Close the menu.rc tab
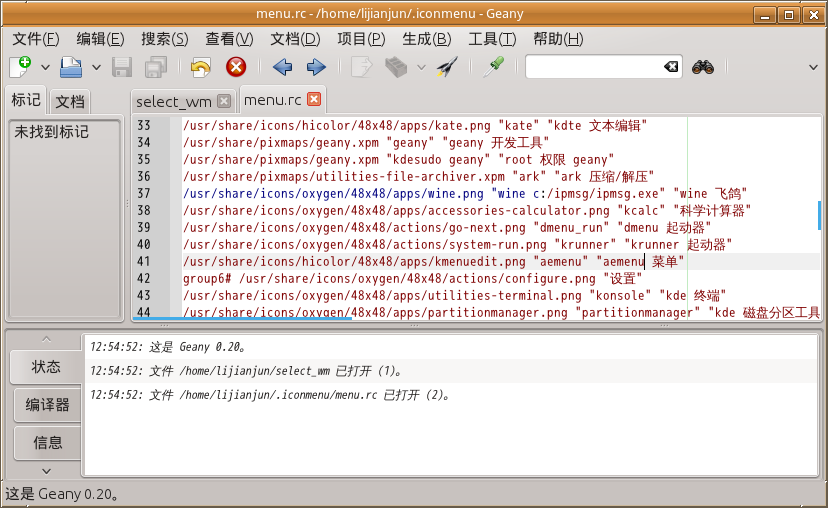Image resolution: width=828 pixels, height=508 pixels. (314, 99)
